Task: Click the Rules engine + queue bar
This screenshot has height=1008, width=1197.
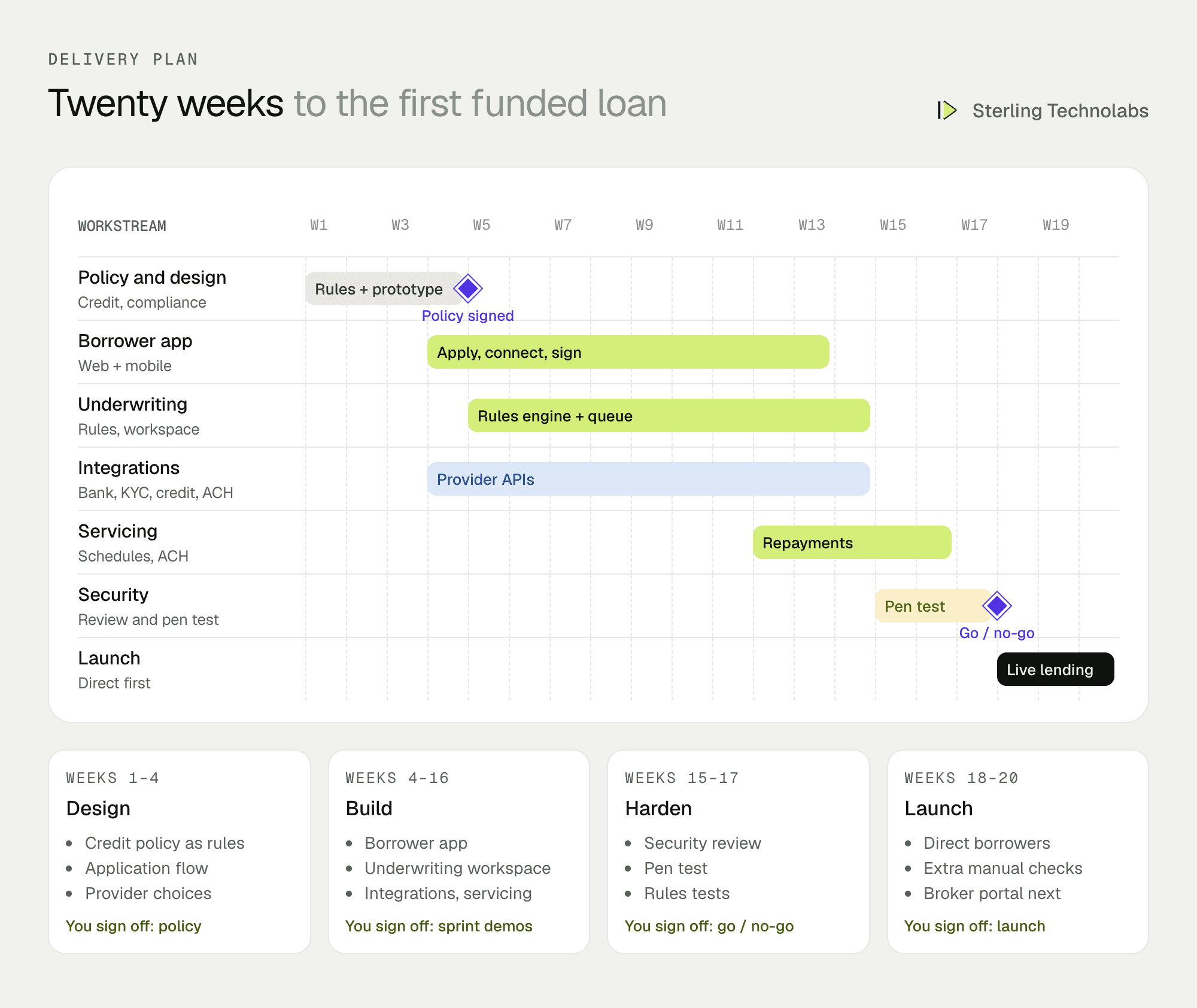Action: [x=669, y=415]
